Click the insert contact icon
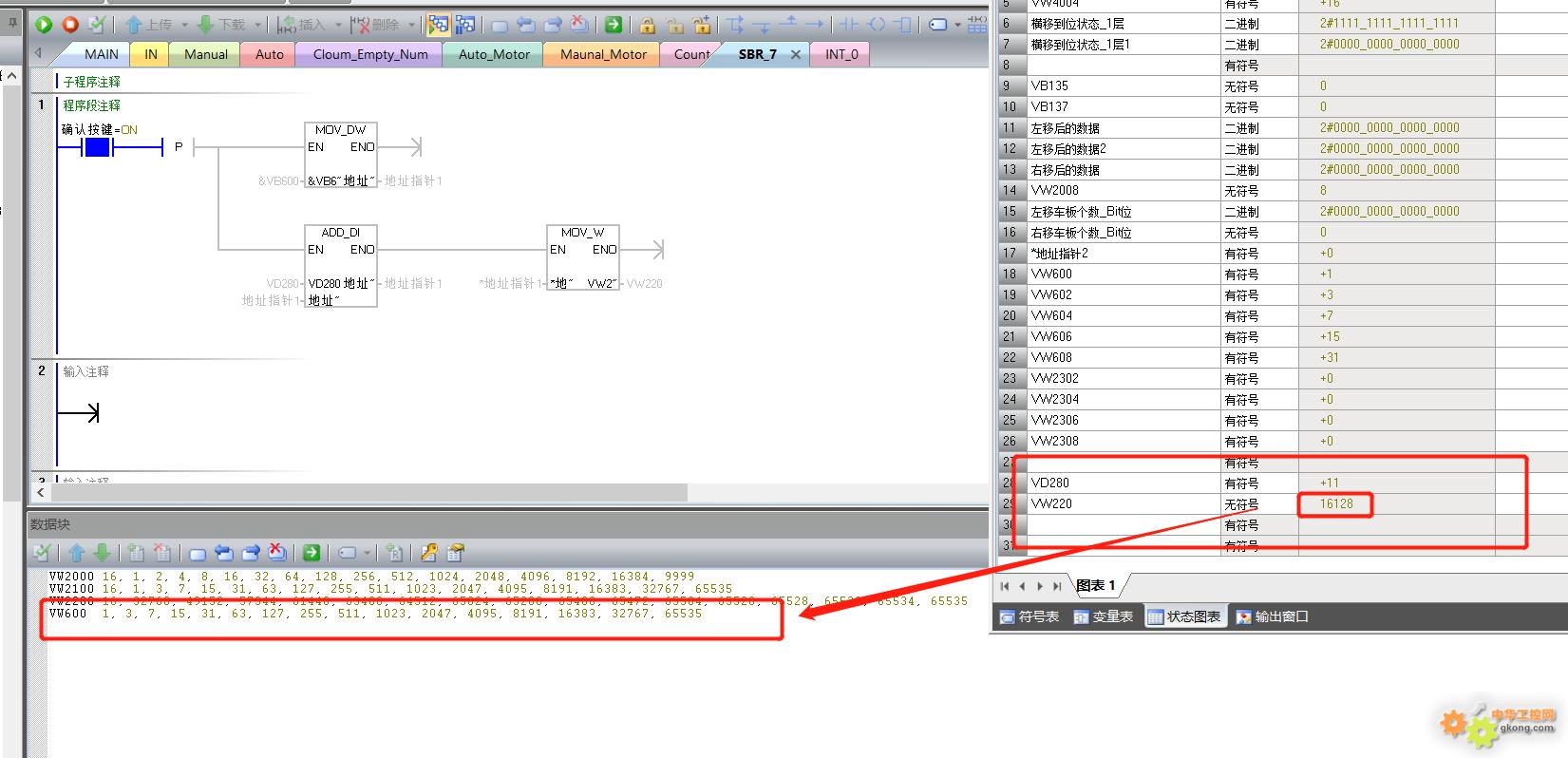This screenshot has height=758, width=1568. tap(849, 25)
